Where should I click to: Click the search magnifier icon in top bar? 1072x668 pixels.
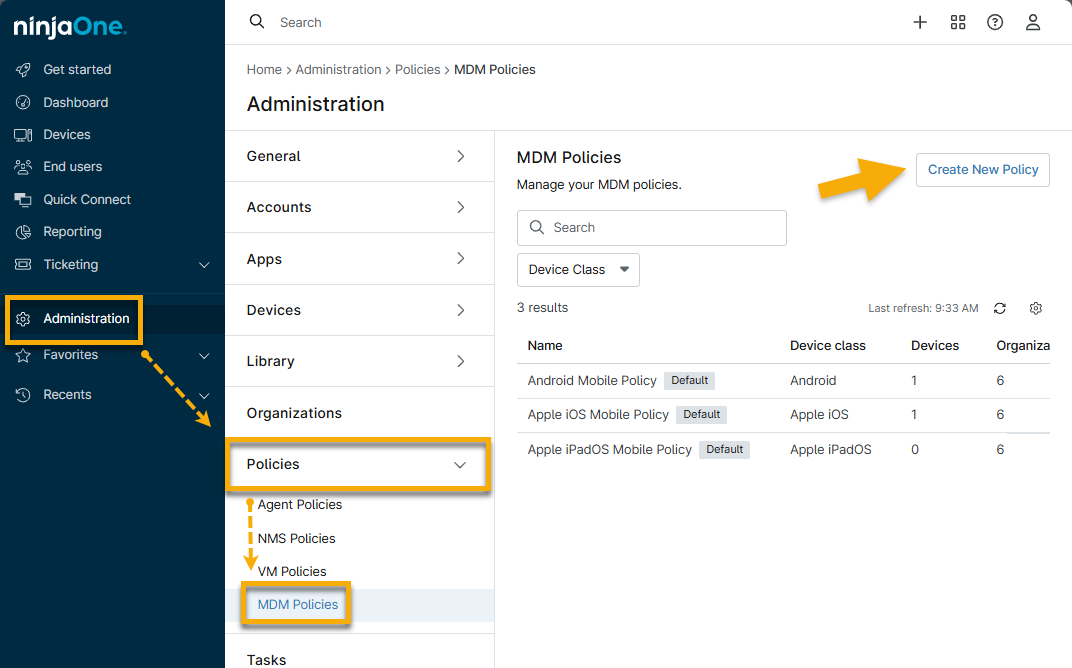(x=257, y=22)
